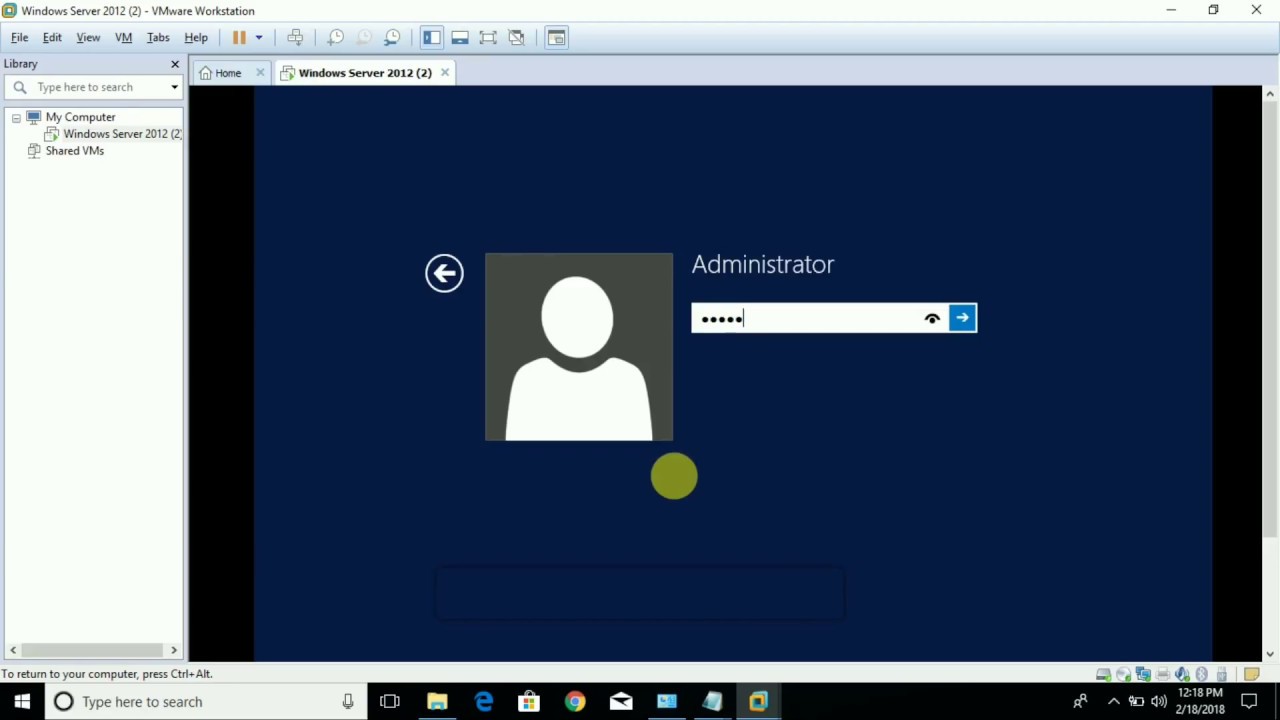Select Shared VMs in the library

click(x=74, y=151)
